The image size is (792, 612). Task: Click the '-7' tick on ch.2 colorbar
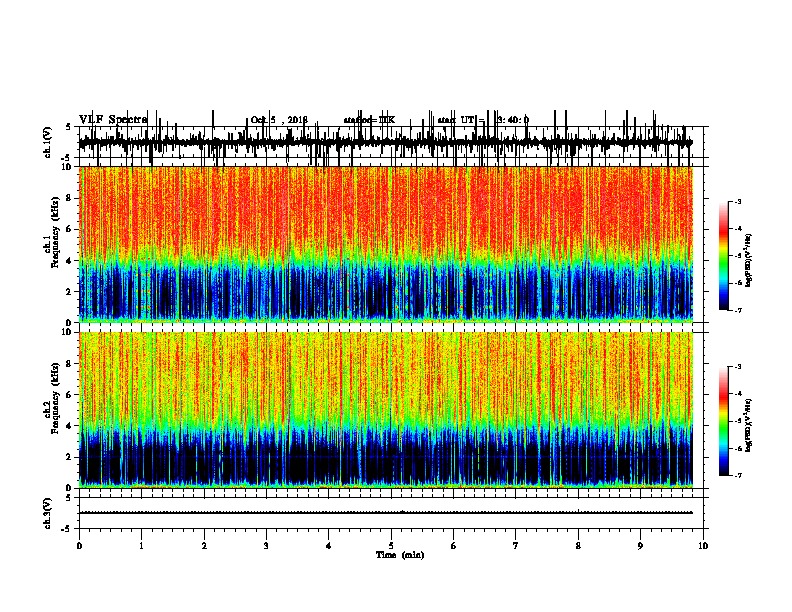click(737, 476)
